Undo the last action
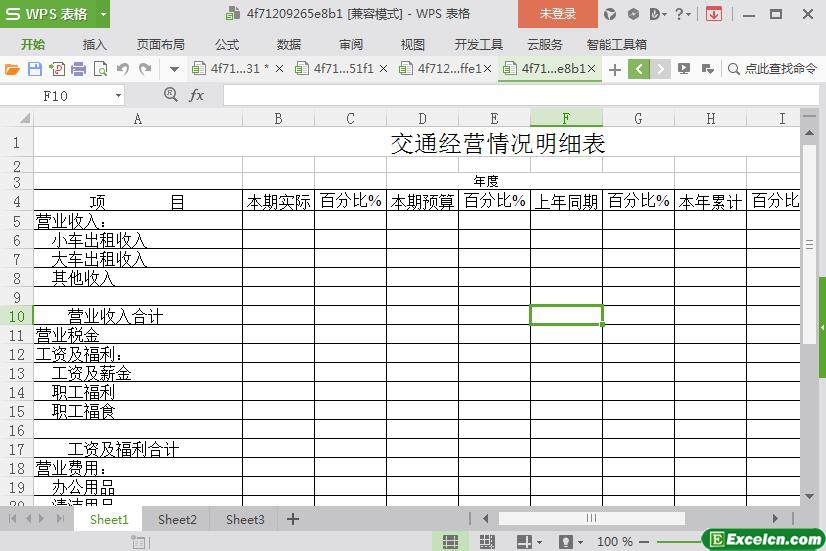Screen dimensions: 826x551 (x=123, y=69)
